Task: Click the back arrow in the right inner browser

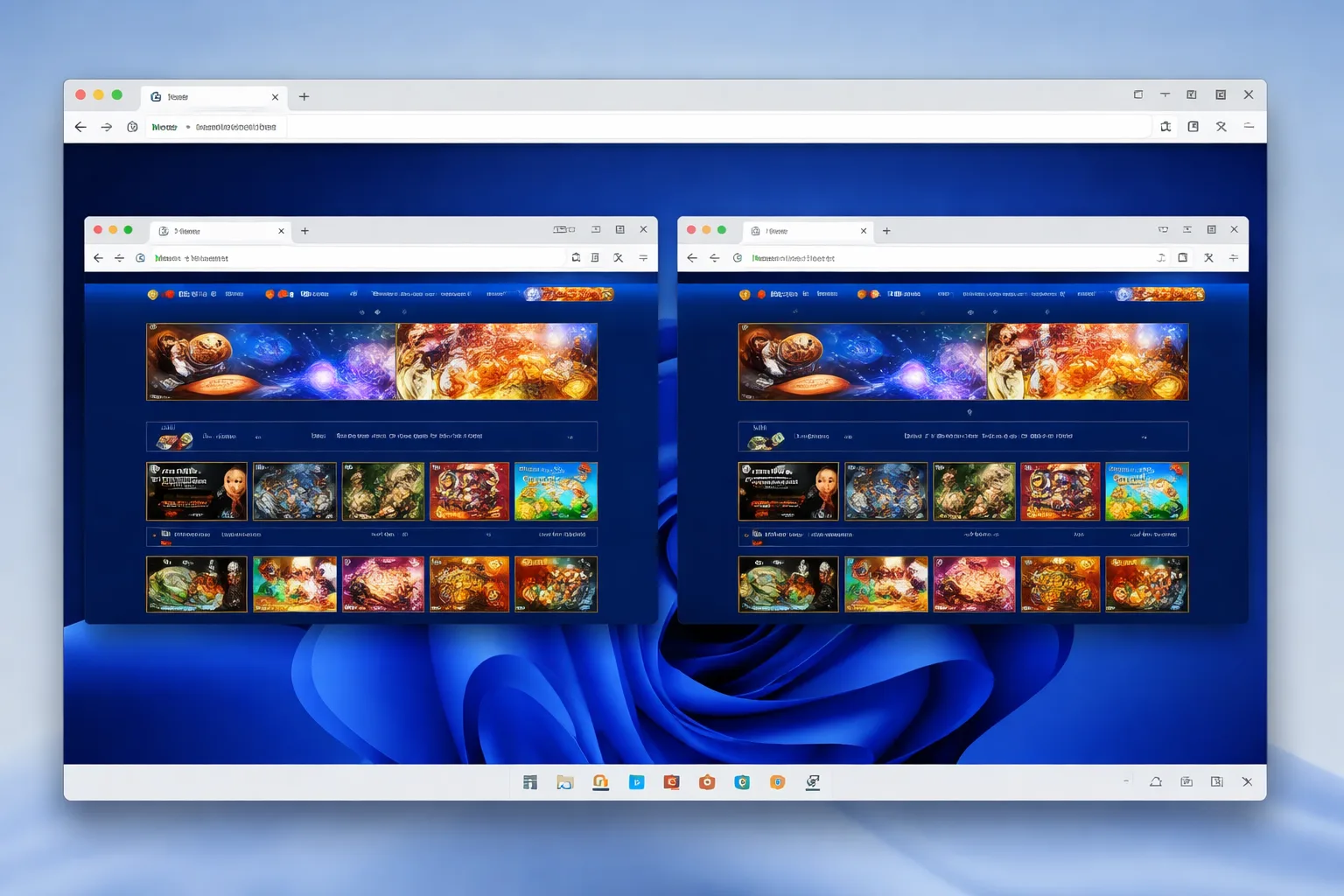Action: (x=692, y=258)
